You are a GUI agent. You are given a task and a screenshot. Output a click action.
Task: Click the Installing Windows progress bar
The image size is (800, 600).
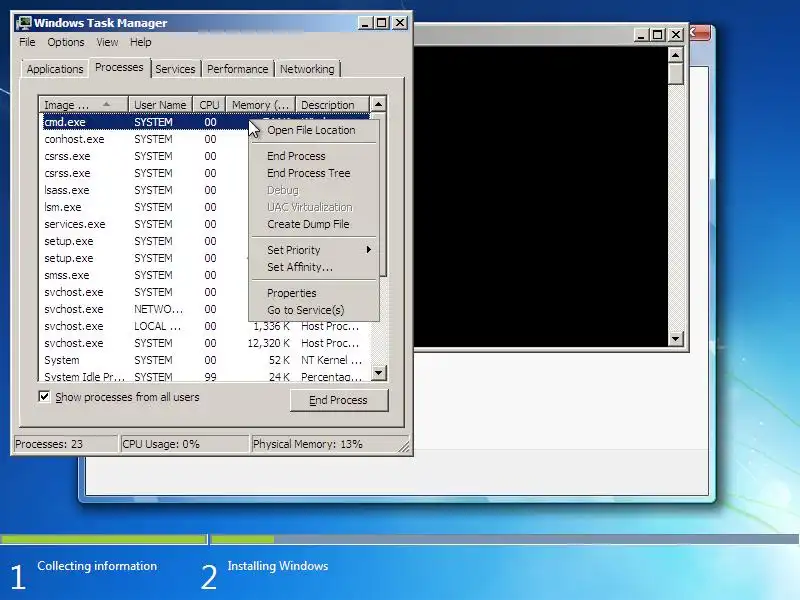[x=505, y=539]
